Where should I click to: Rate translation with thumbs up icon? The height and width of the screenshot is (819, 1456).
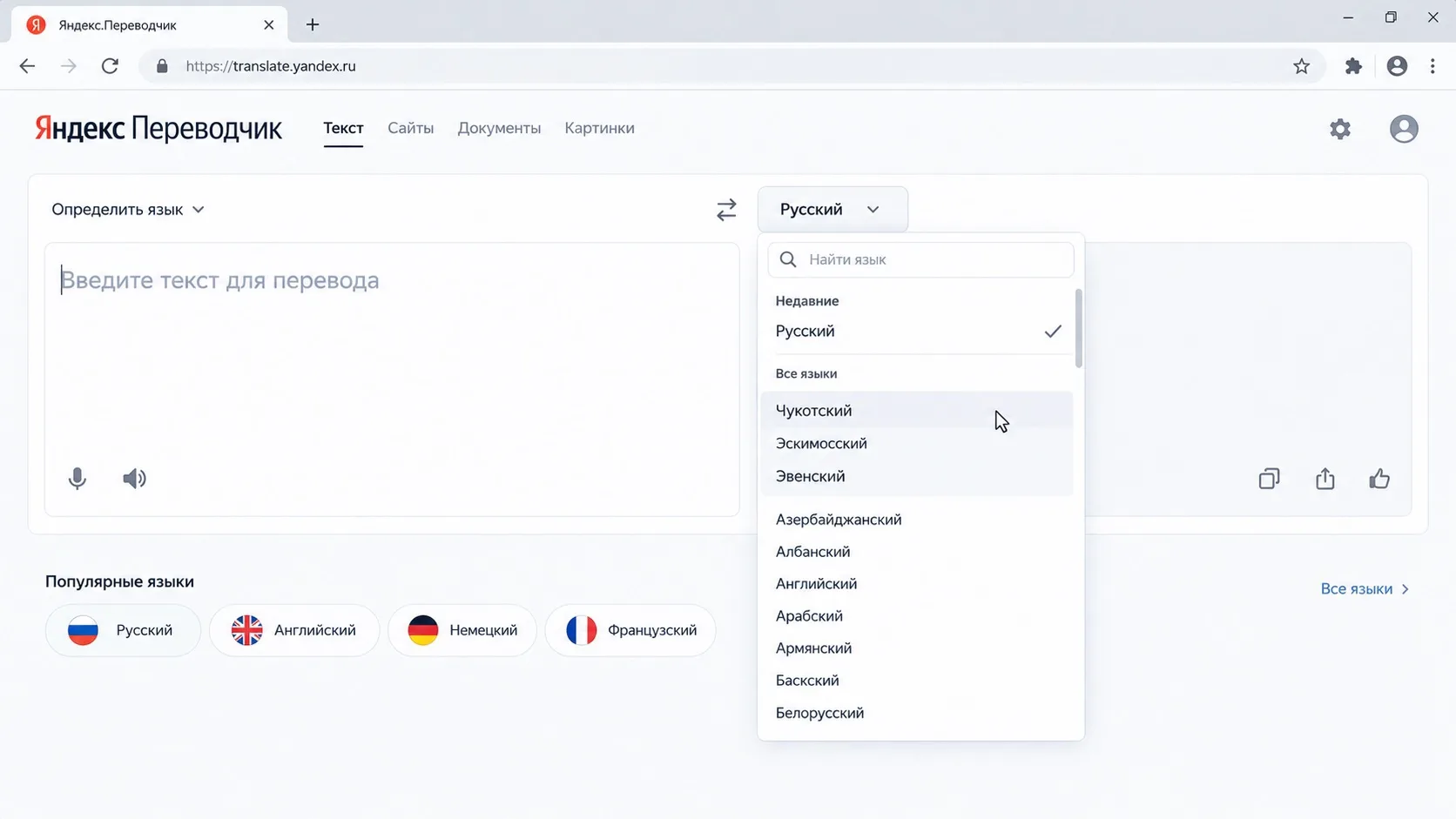point(1379,479)
